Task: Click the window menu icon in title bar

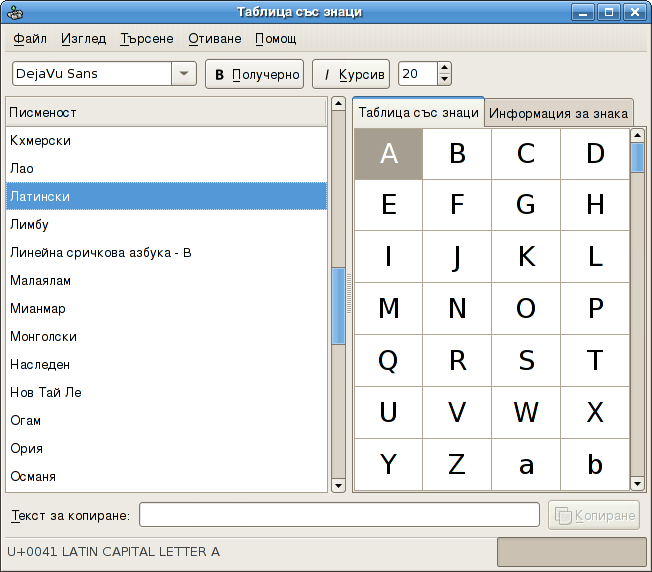Action: [x=14, y=12]
